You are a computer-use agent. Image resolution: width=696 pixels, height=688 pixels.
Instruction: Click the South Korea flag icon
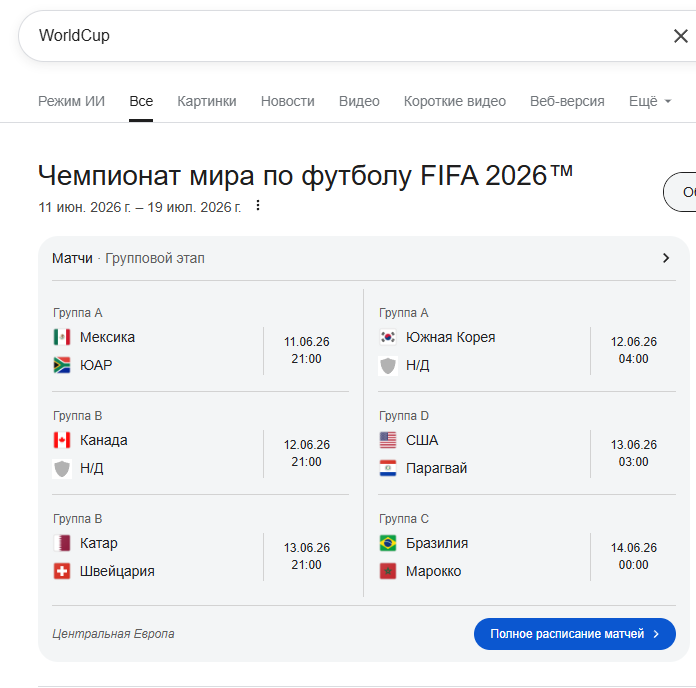click(388, 337)
